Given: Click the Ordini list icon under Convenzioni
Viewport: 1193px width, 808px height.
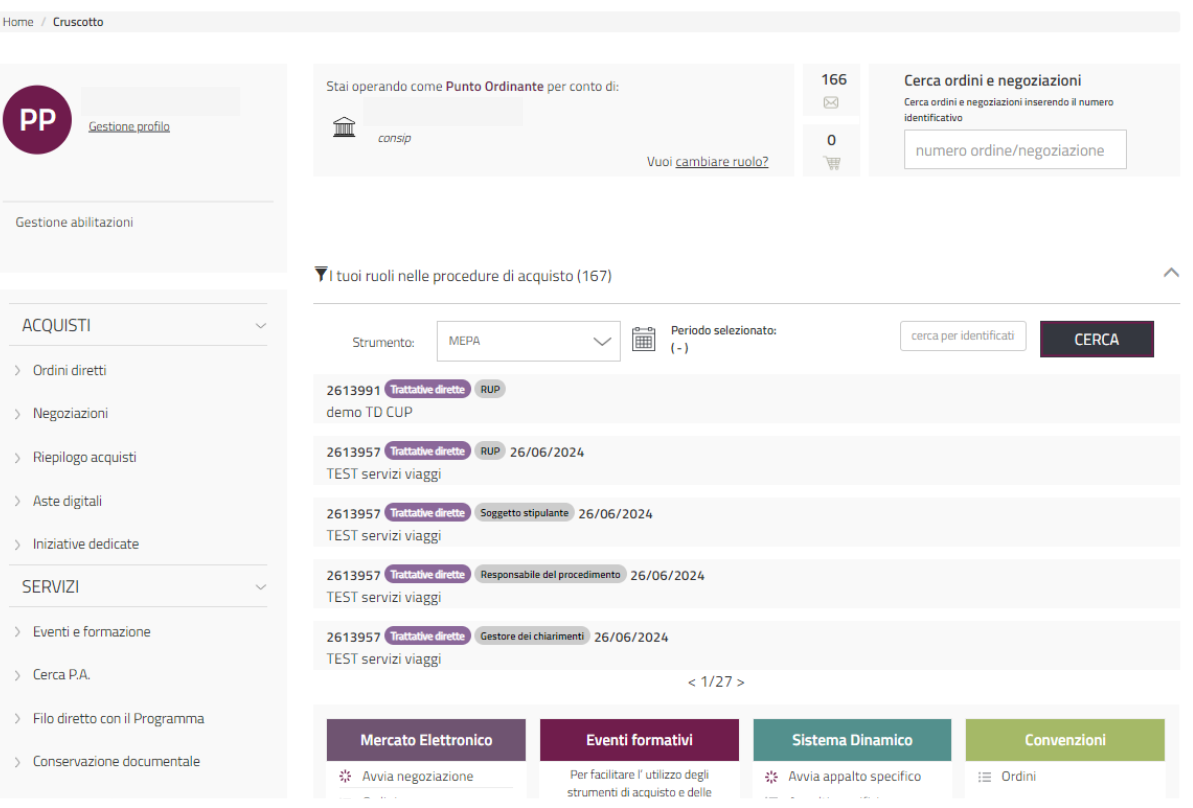Looking at the screenshot, I should tap(984, 776).
